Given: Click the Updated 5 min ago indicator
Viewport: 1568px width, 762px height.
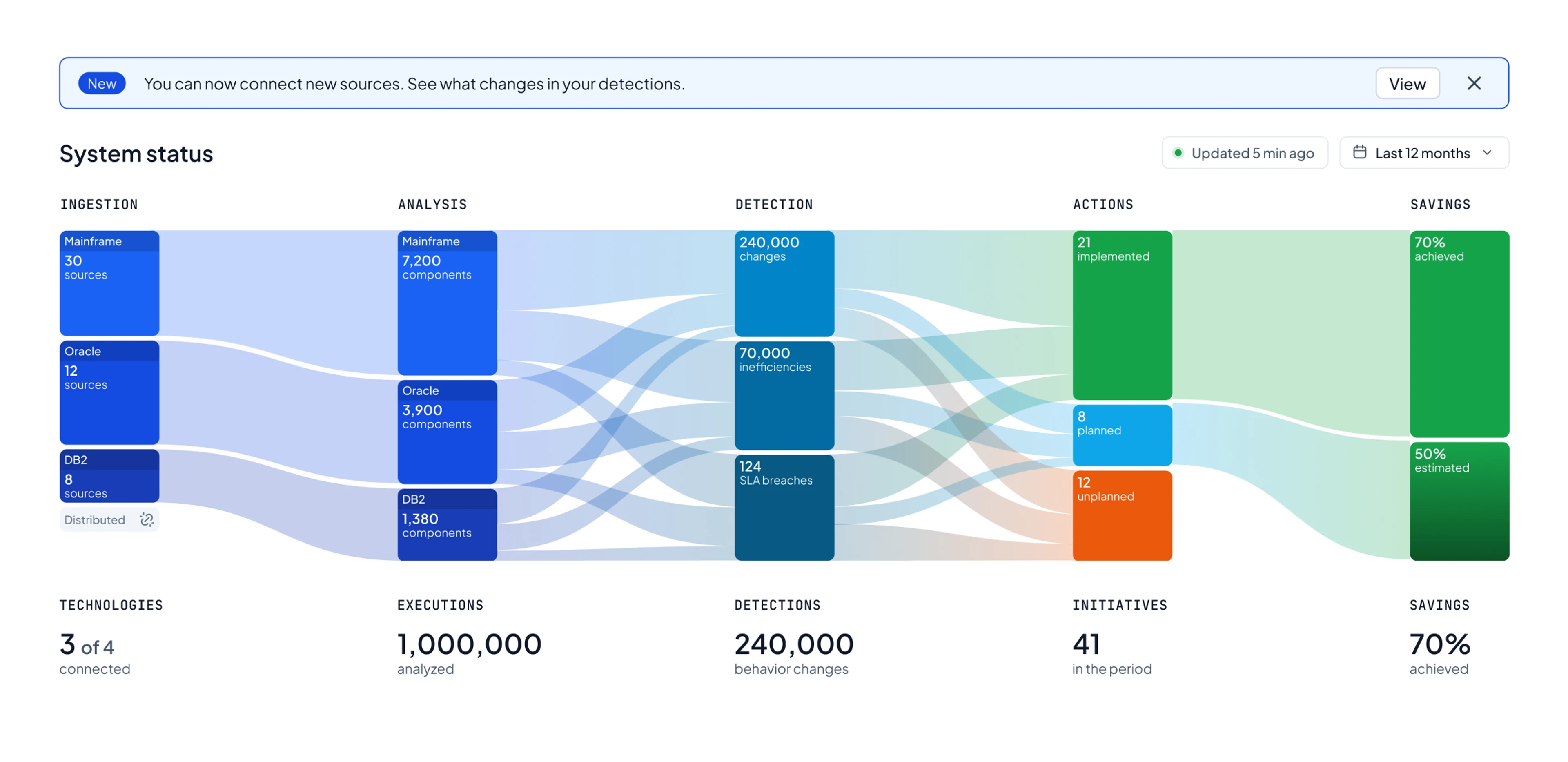Looking at the screenshot, I should pyautogui.click(x=1244, y=153).
